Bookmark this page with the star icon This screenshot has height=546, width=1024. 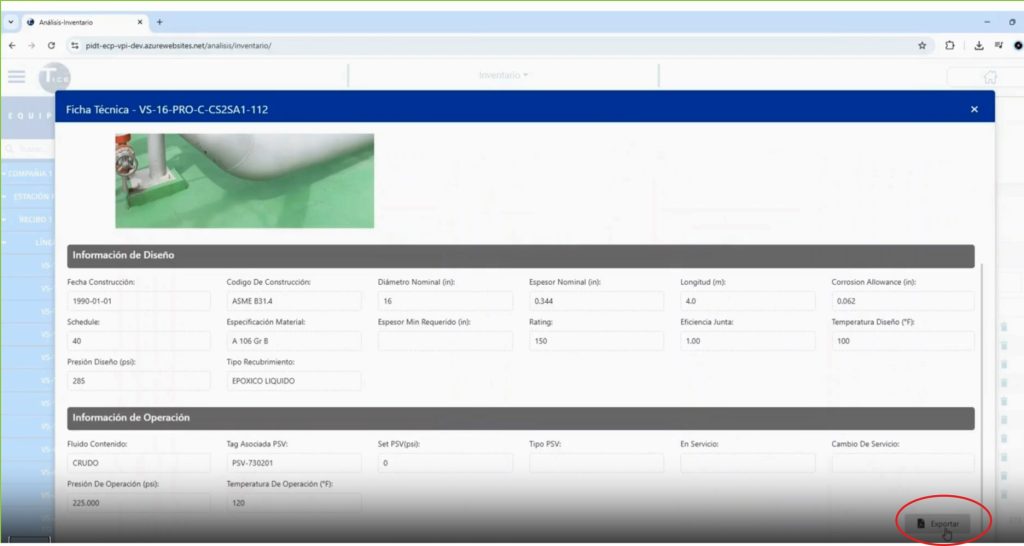921,45
